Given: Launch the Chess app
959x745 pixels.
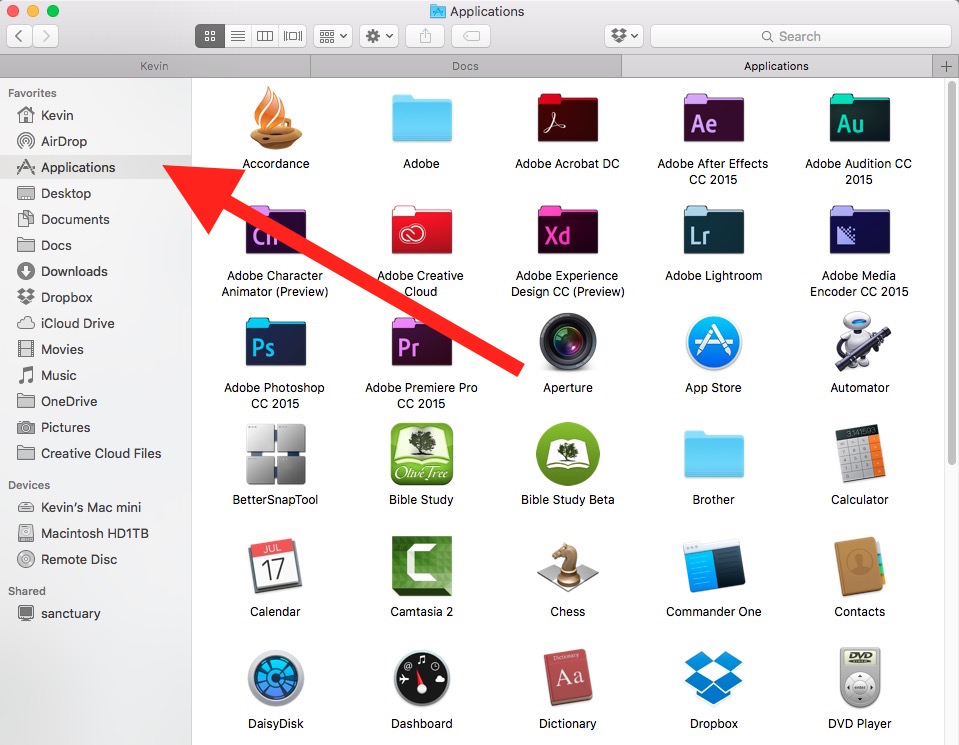Looking at the screenshot, I should point(568,567).
